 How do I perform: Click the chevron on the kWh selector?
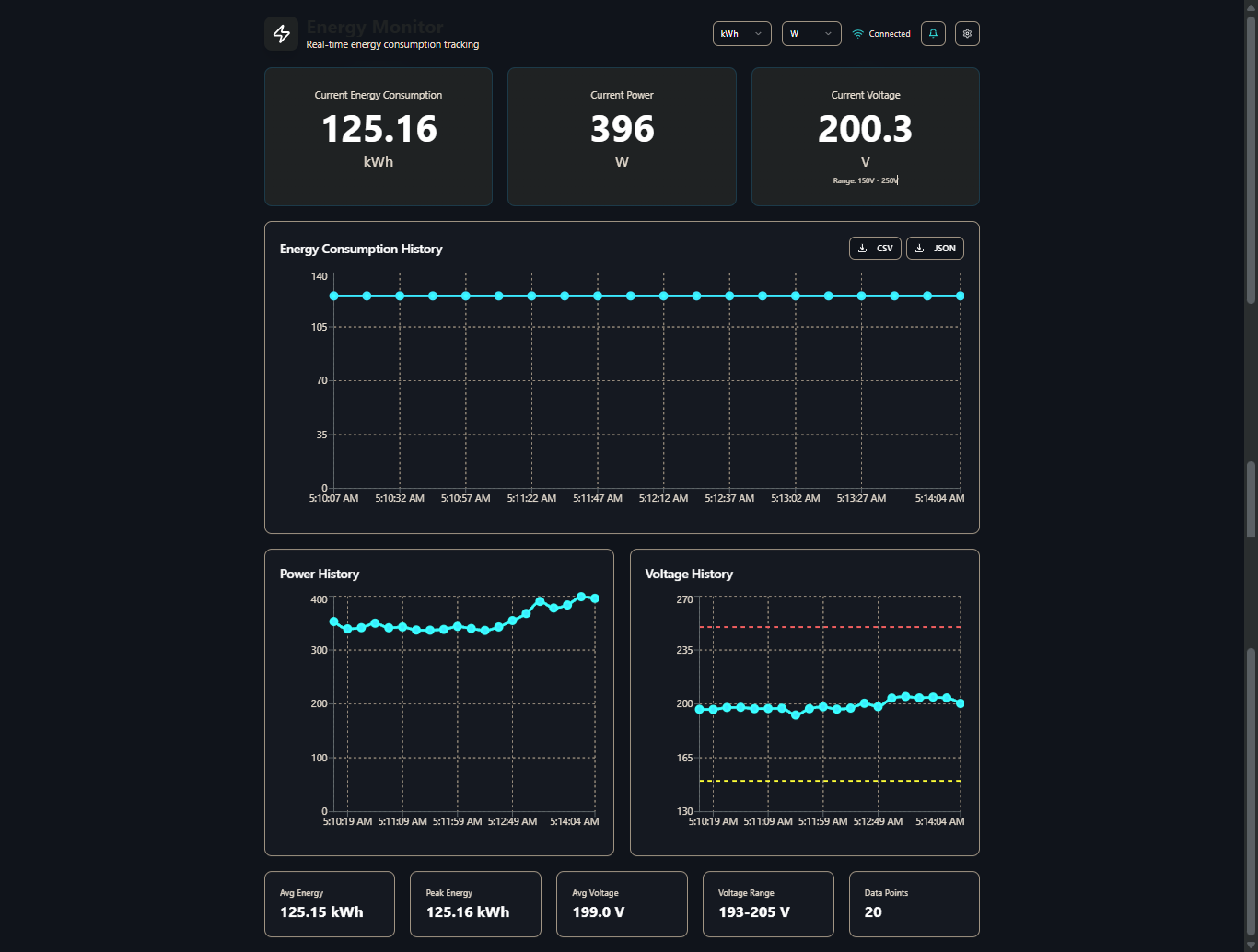(758, 34)
